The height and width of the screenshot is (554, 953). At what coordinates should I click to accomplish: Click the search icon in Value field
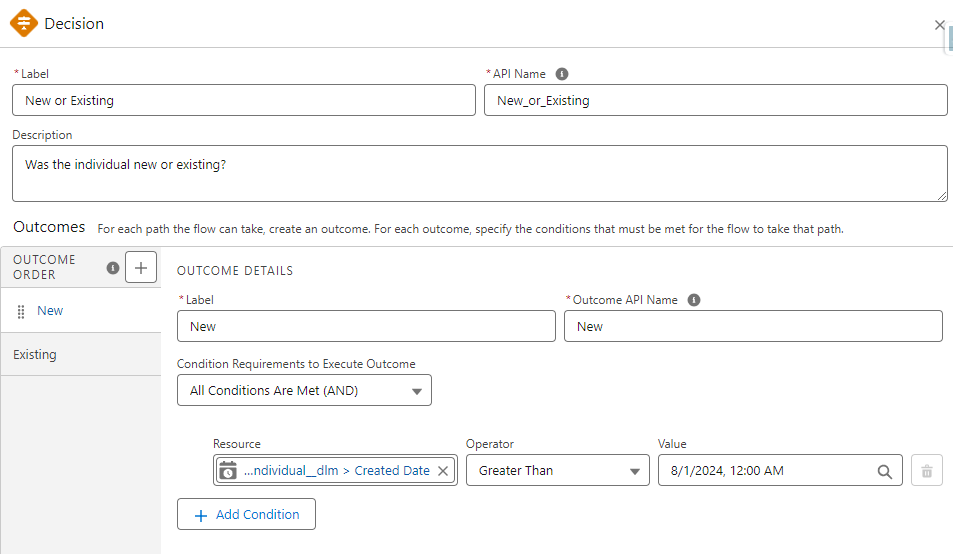pyautogui.click(x=884, y=471)
